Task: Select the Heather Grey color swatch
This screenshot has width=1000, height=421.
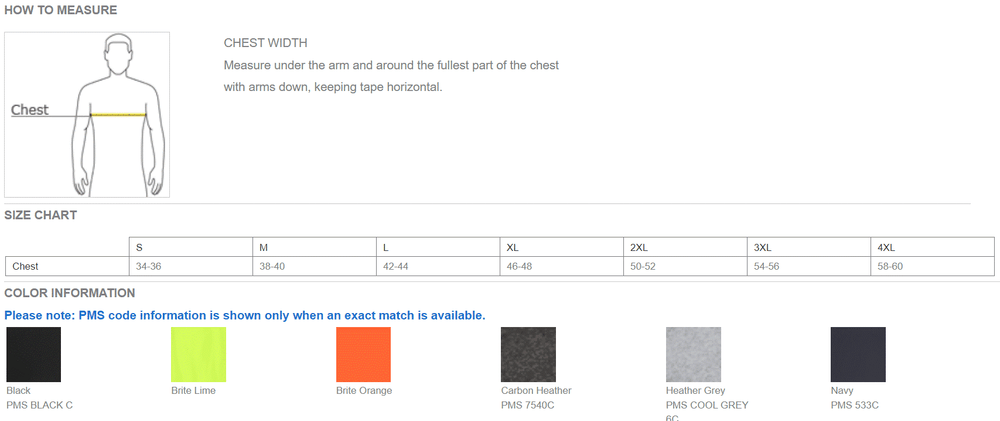Action: click(x=693, y=354)
